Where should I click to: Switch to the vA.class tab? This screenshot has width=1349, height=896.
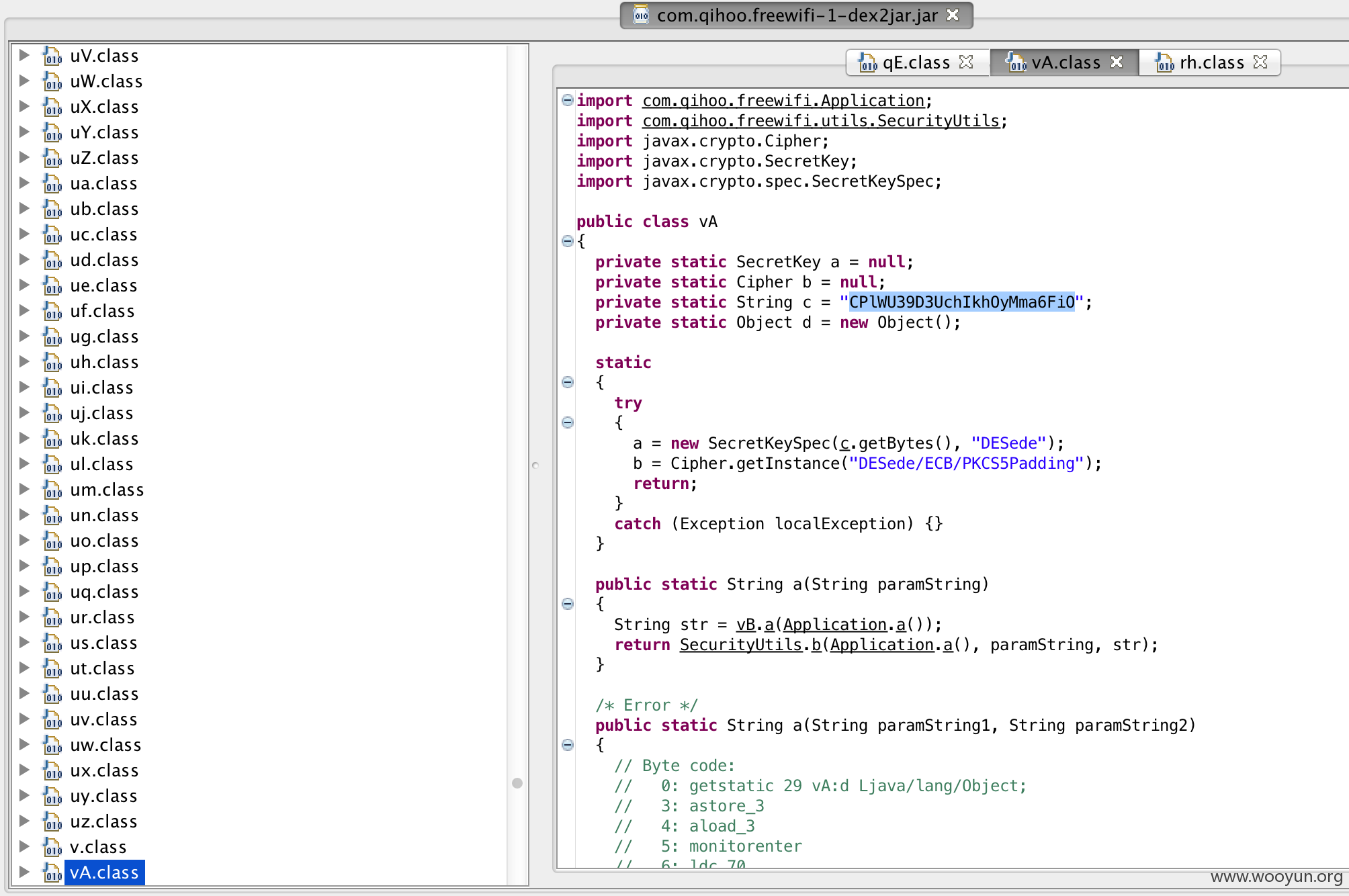pyautogui.click(x=1065, y=62)
